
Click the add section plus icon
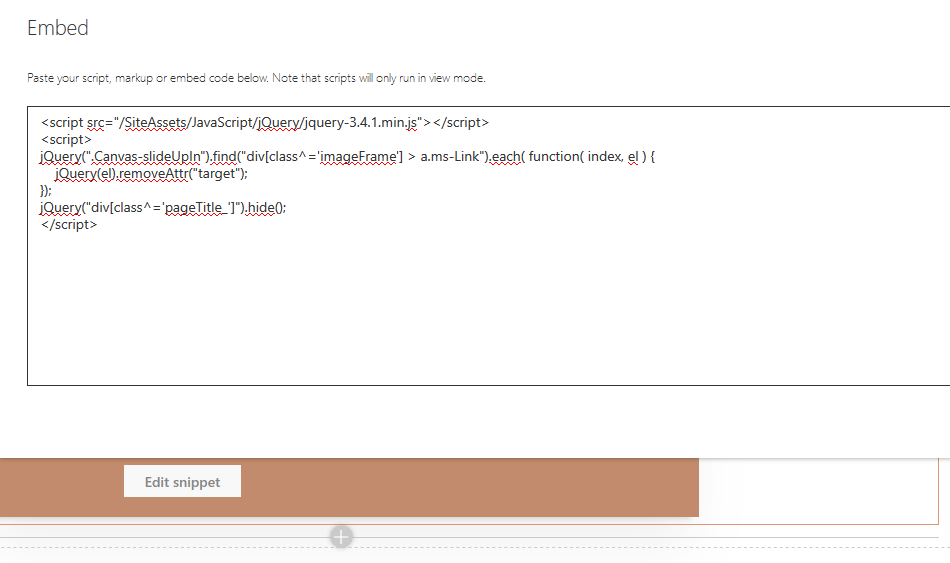[x=341, y=536]
